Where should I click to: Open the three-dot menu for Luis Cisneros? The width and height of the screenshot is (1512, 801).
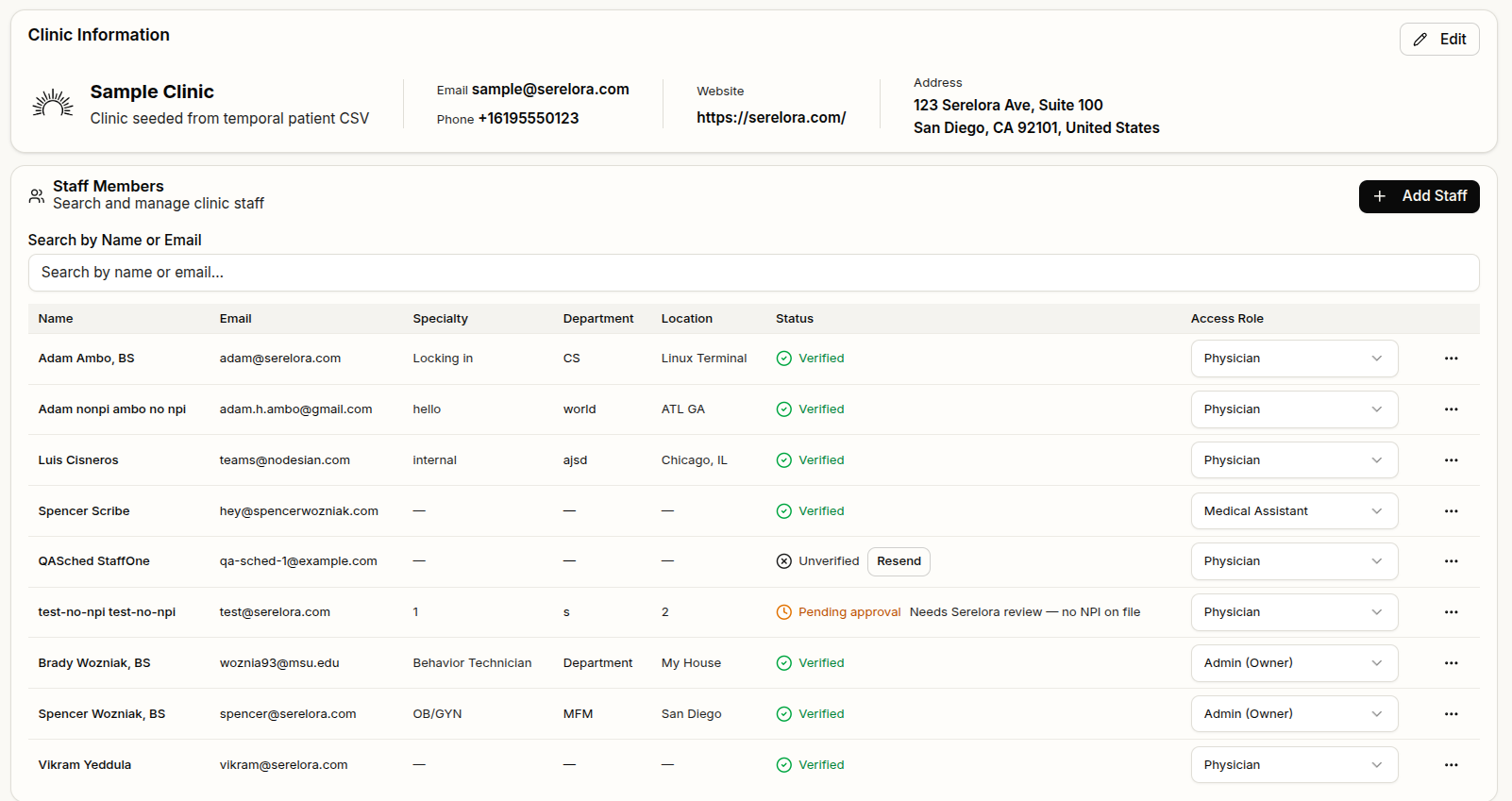click(x=1451, y=460)
